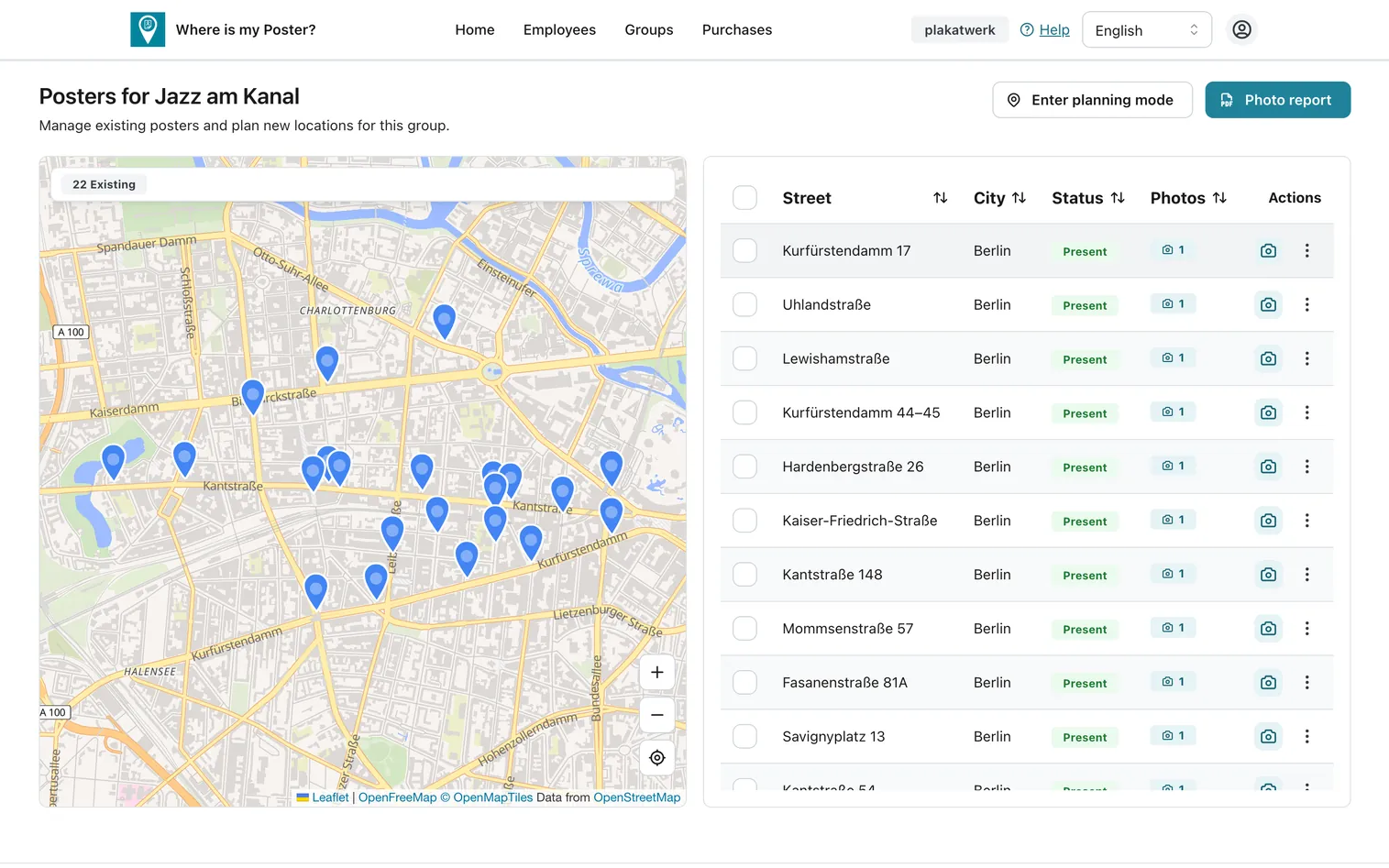Select the Fasanenstraße 81A checkbox
This screenshot has height=868, width=1389.
click(x=744, y=682)
